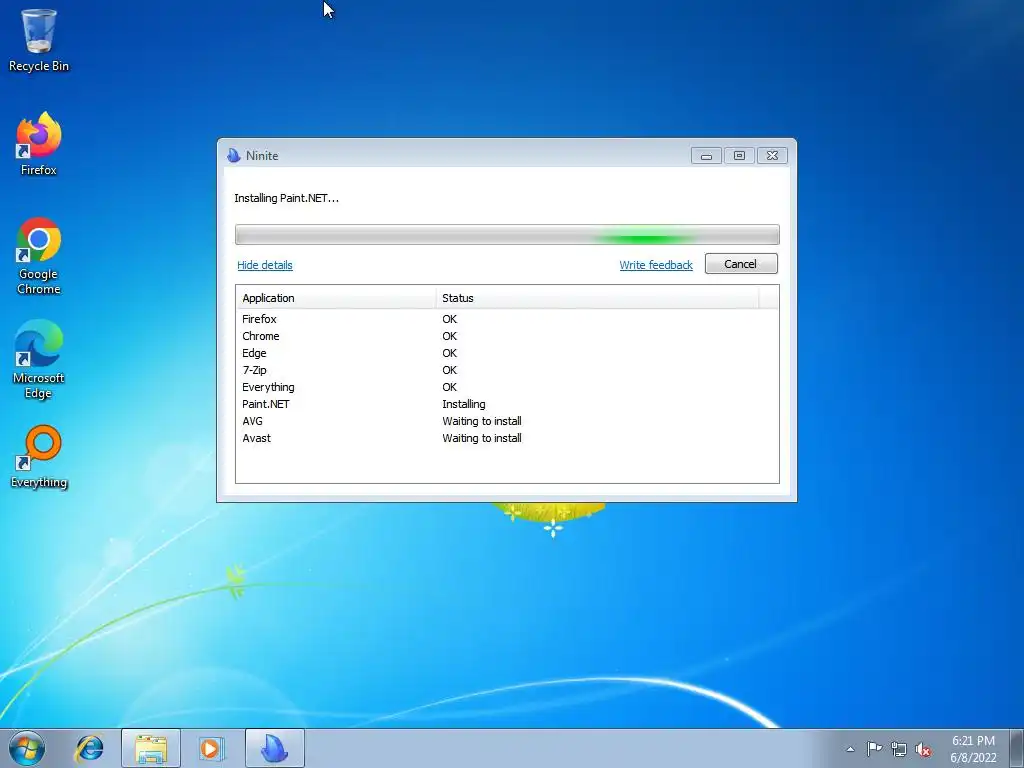
Task: Click the Installing status for Paint.NET
Action: coord(464,404)
